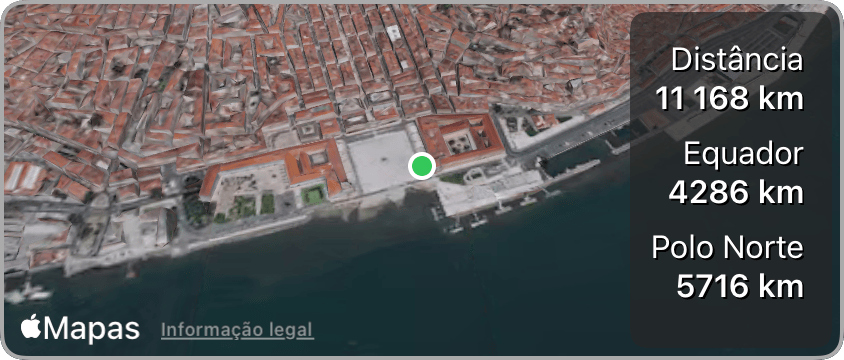This screenshot has width=844, height=360.
Task: Select the Distância value 11 168 km
Action: point(729,98)
